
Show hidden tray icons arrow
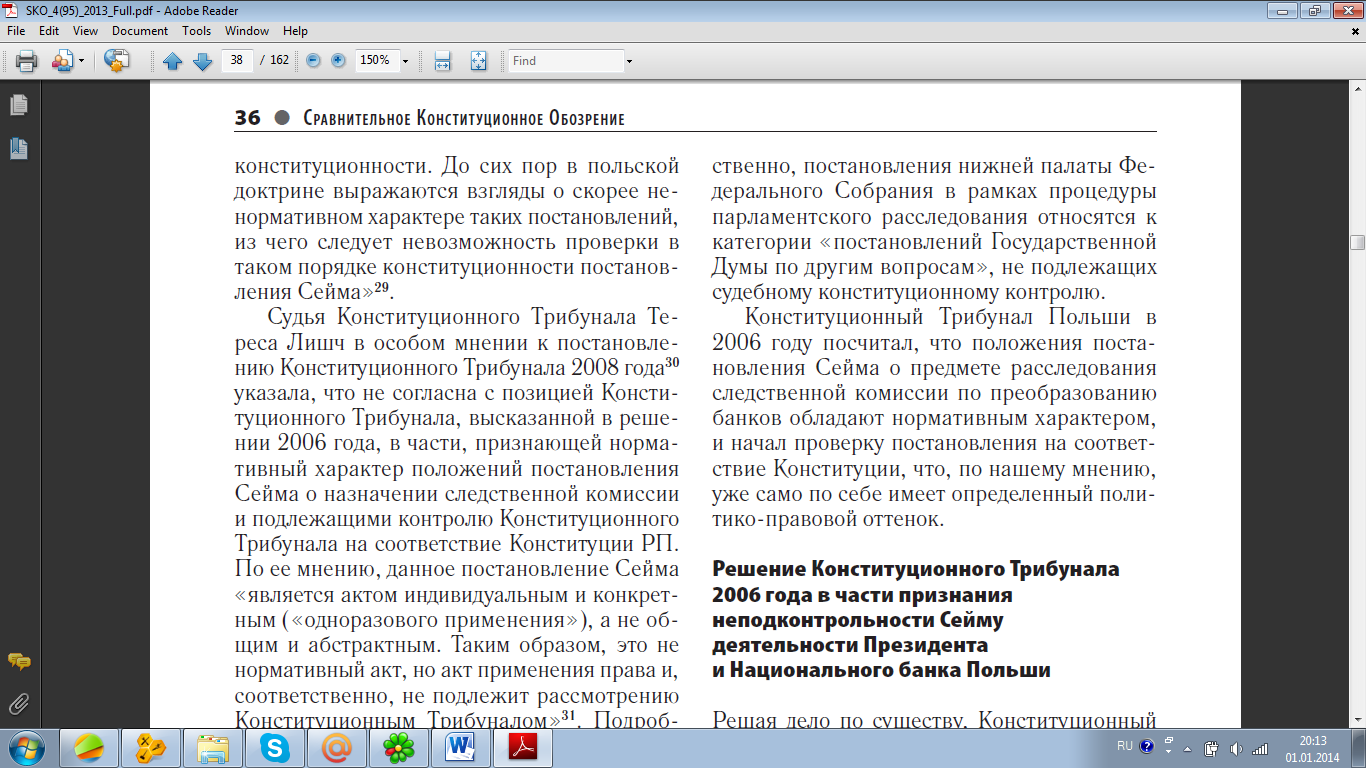1188,748
